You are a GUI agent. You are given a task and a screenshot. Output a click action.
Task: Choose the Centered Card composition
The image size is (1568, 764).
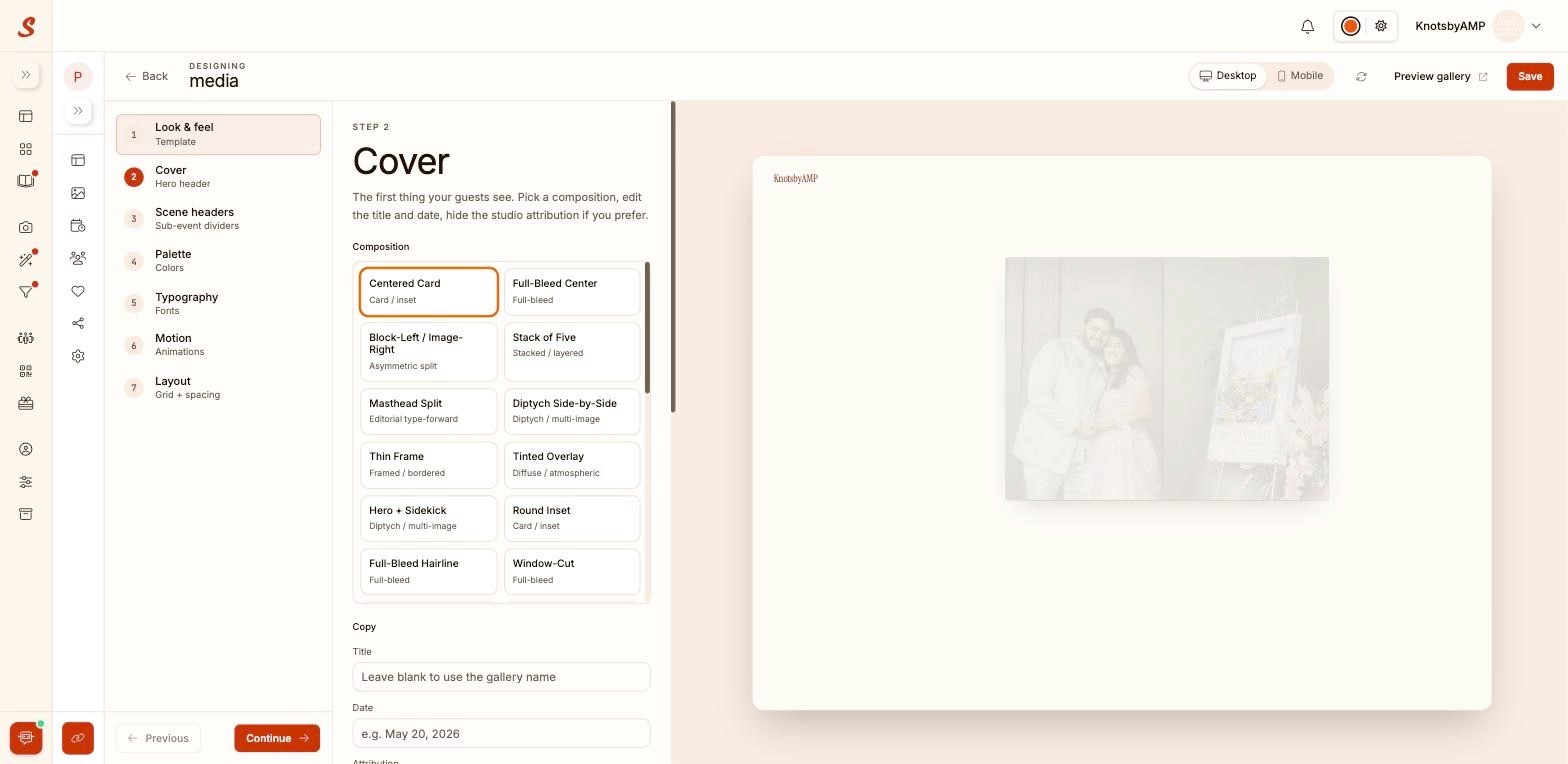428,291
